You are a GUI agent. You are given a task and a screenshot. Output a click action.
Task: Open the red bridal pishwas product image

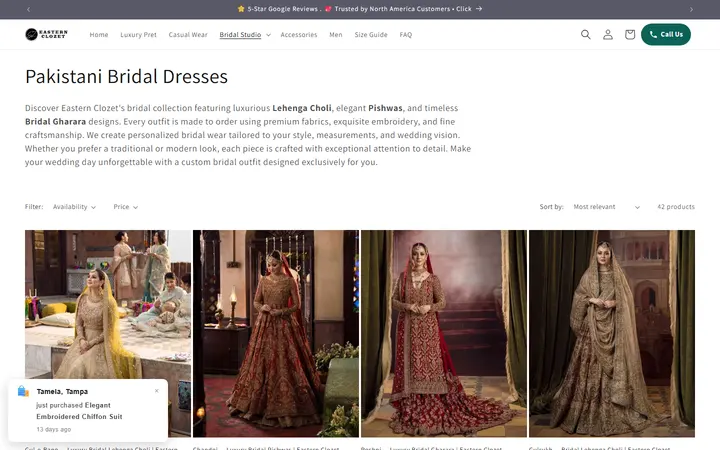[x=276, y=333]
